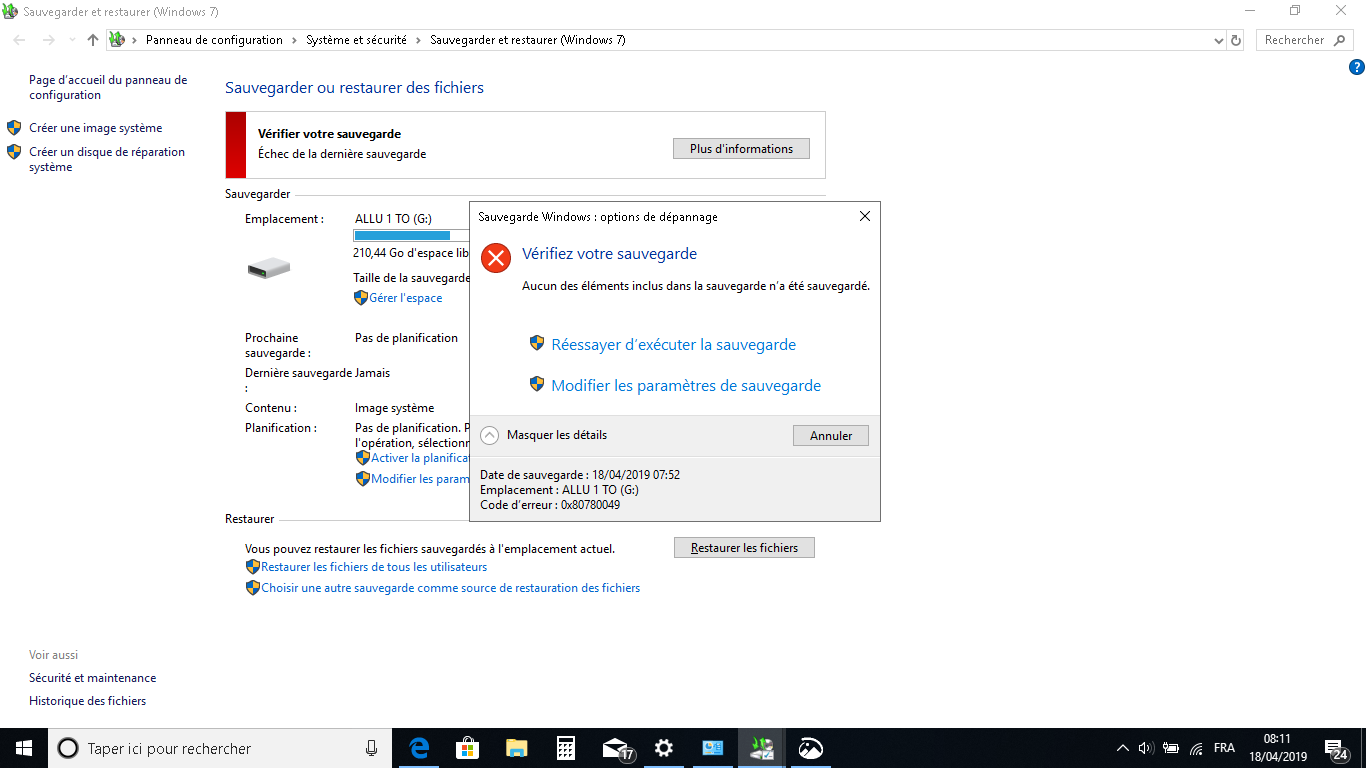Open File Explorer from the taskbar
The width and height of the screenshot is (1366, 768).
click(x=516, y=748)
